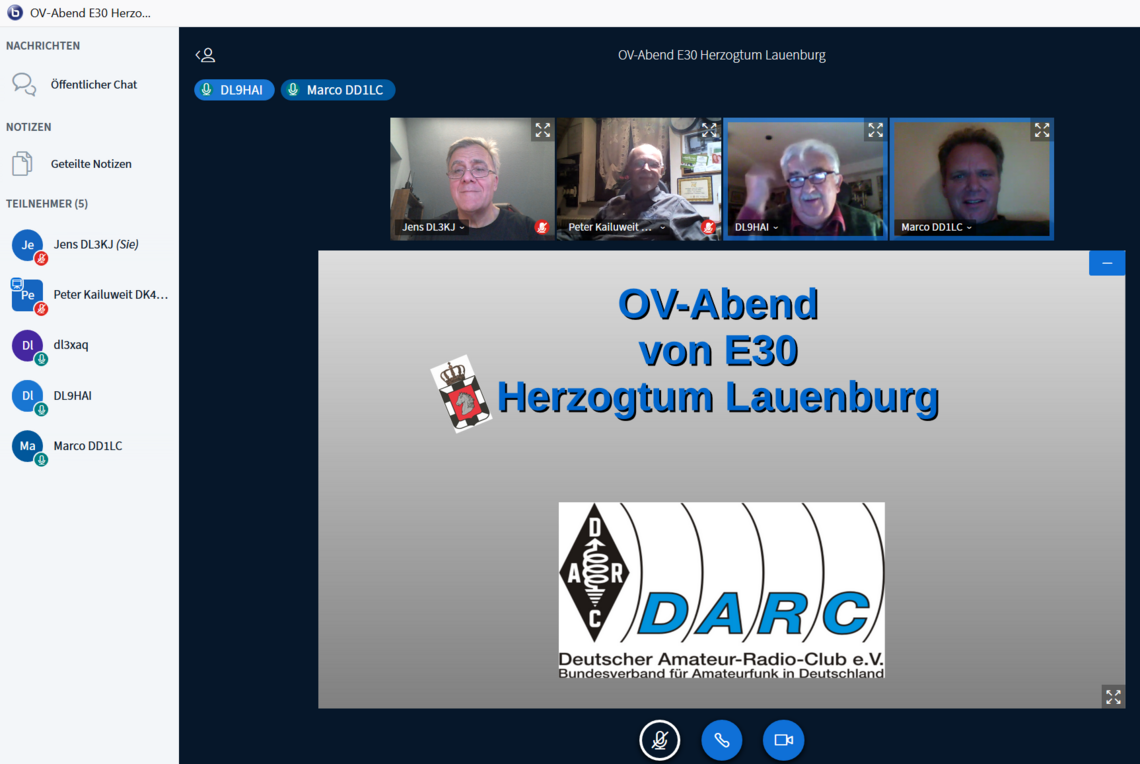Click the NACHRICHTEN section heading

pos(43,46)
